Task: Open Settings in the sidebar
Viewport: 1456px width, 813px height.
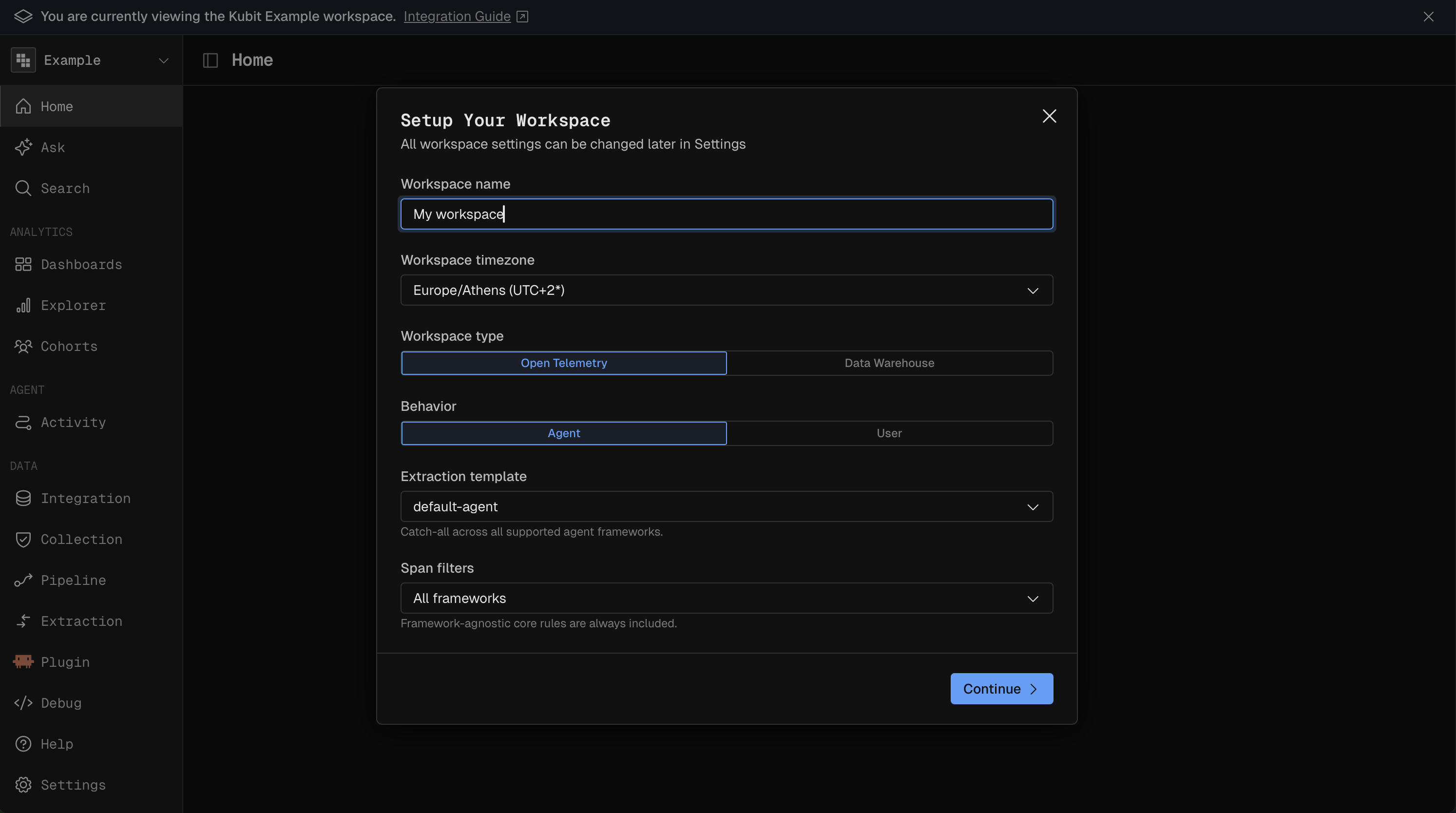Action: coord(91,785)
